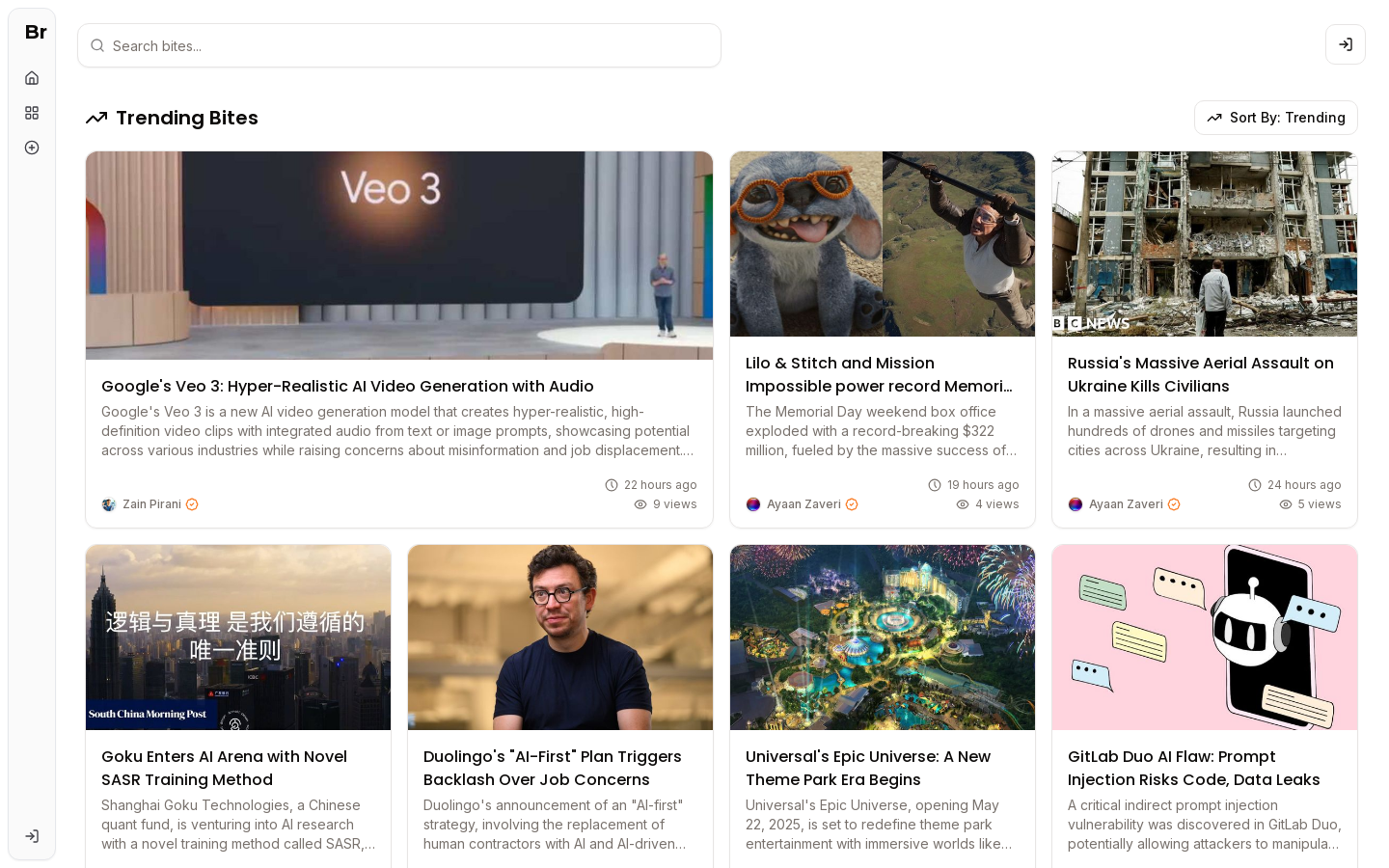Open the Sort By: Trending dropdown
The image size is (1389, 868).
tap(1276, 118)
